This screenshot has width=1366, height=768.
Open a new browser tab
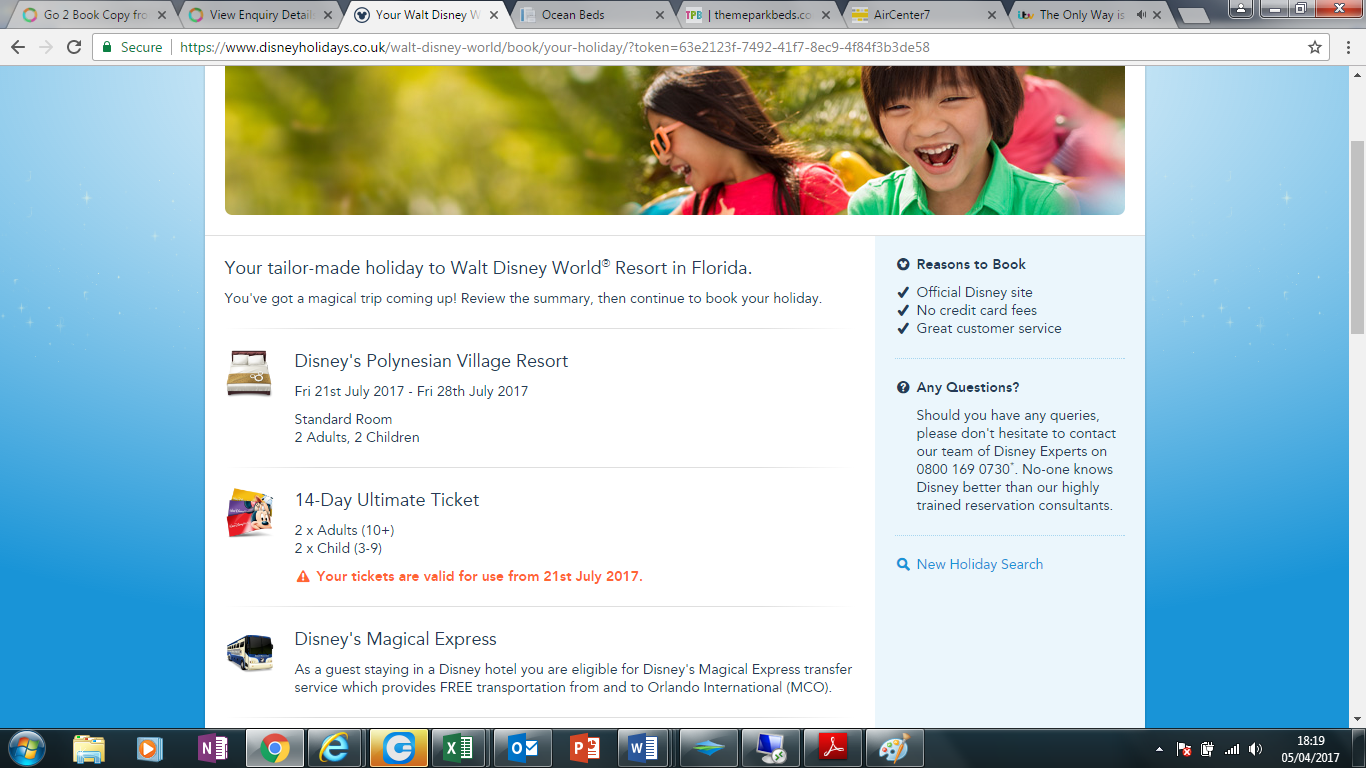coord(1192,16)
